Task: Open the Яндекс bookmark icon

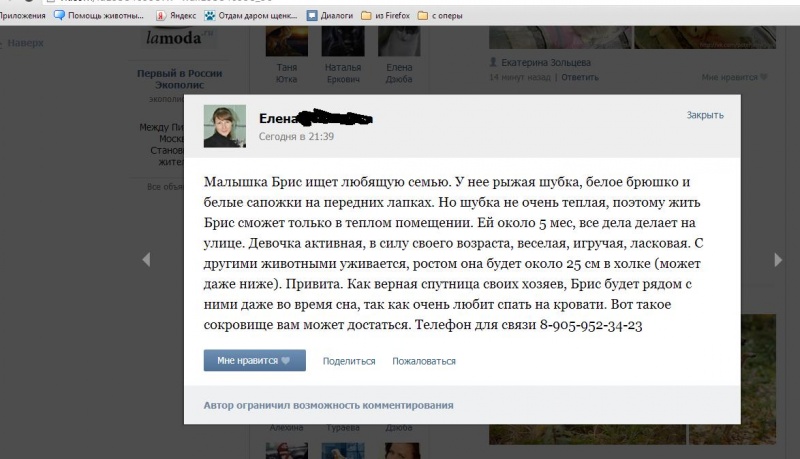Action: point(161,16)
